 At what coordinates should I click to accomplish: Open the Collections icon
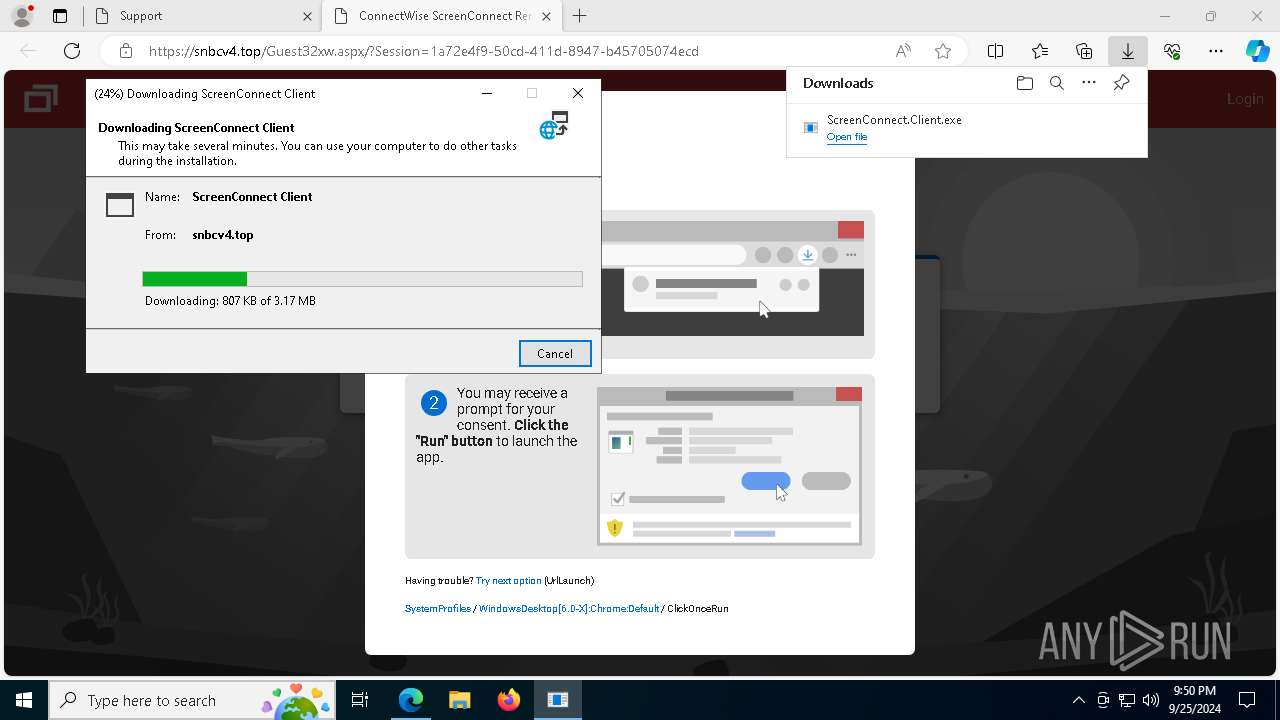click(1084, 51)
